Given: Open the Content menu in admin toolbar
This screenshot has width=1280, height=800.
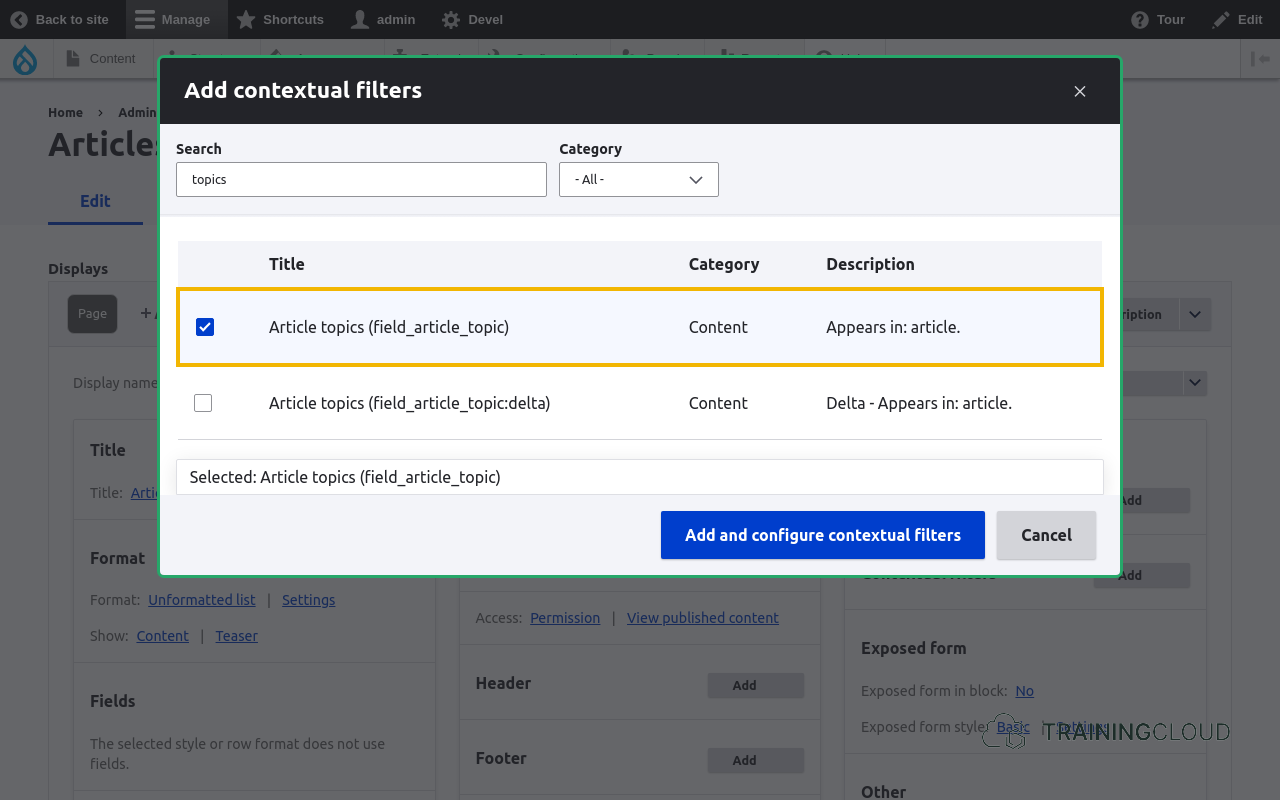Looking at the screenshot, I should tap(101, 59).
